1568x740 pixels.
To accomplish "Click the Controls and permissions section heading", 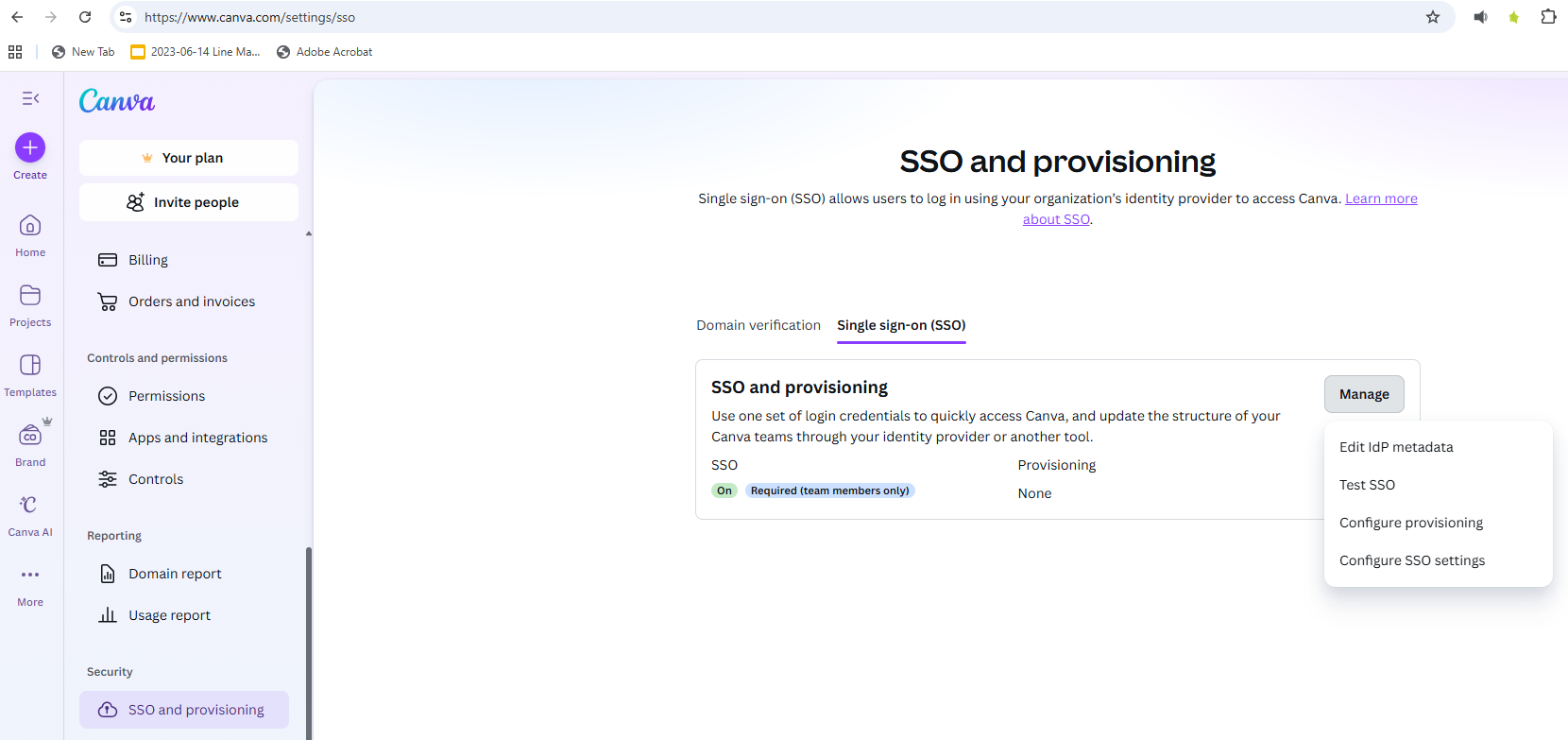I will point(157,358).
